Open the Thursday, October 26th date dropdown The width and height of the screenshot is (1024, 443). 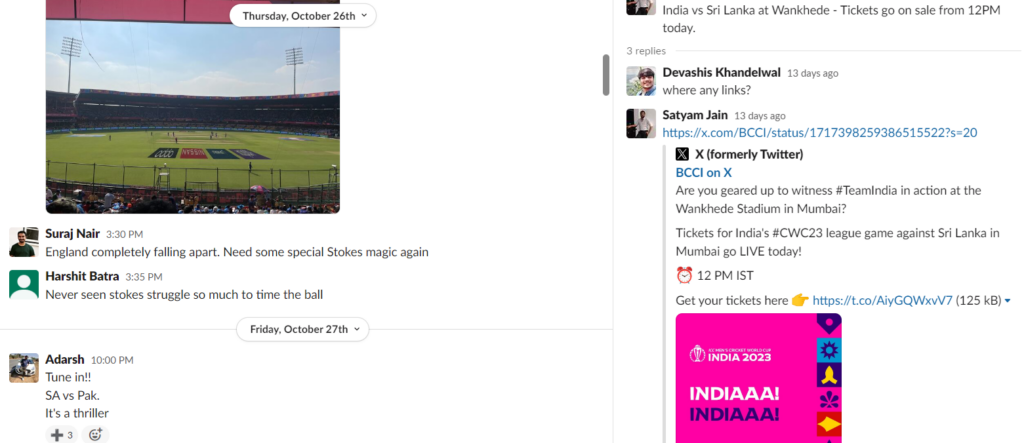pyautogui.click(x=303, y=16)
